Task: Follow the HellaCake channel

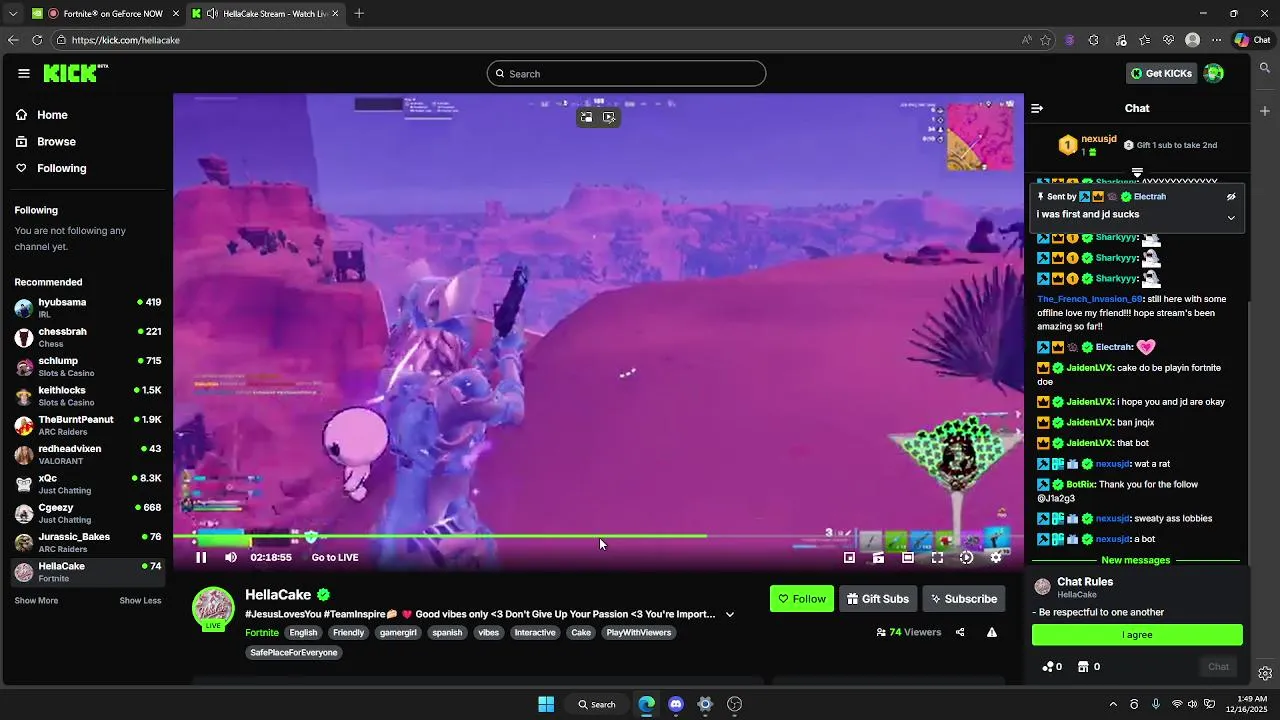Action: [802, 599]
